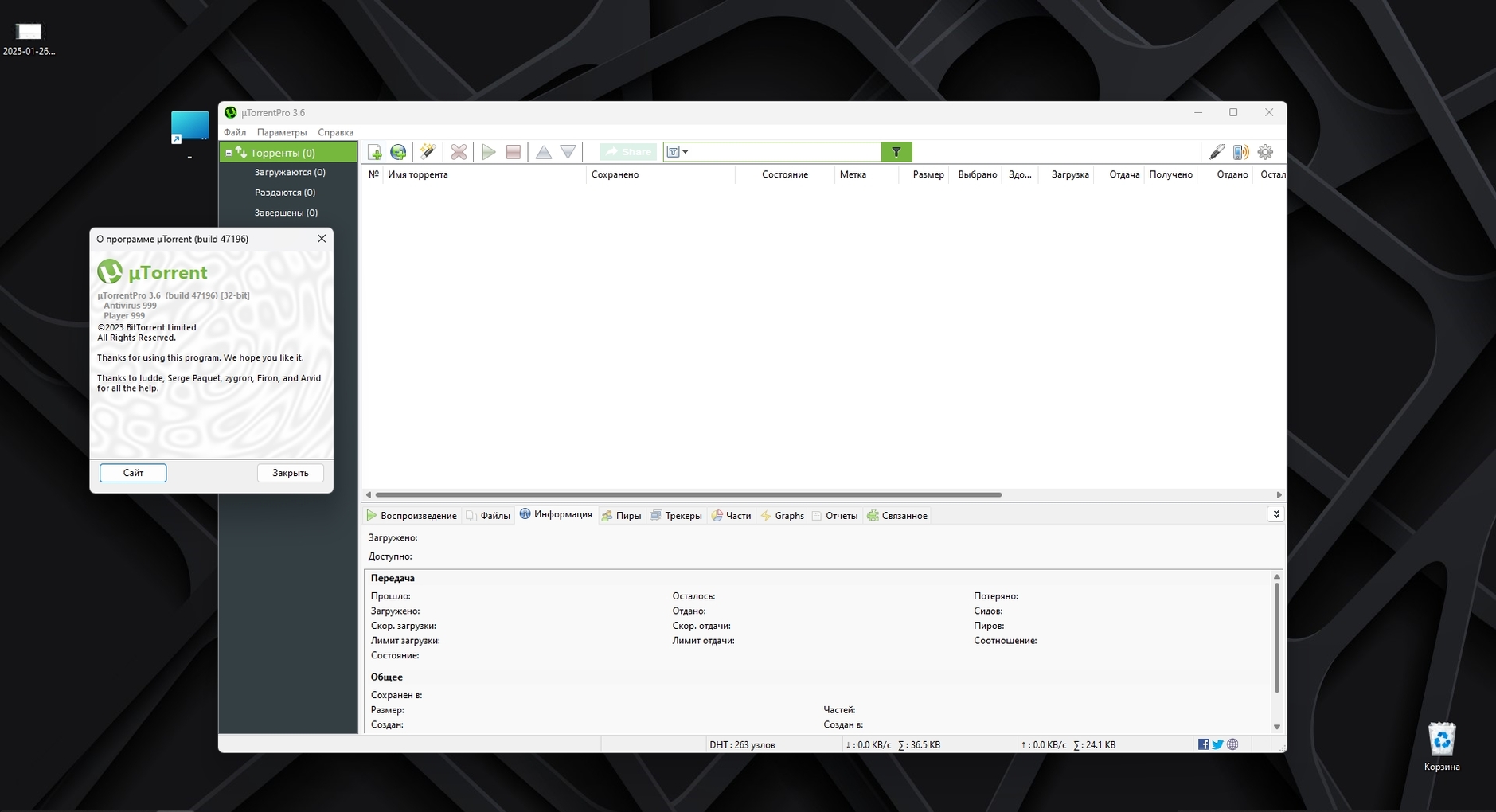Sort by Выбрано column header
This screenshot has width=1496, height=812.
(977, 174)
